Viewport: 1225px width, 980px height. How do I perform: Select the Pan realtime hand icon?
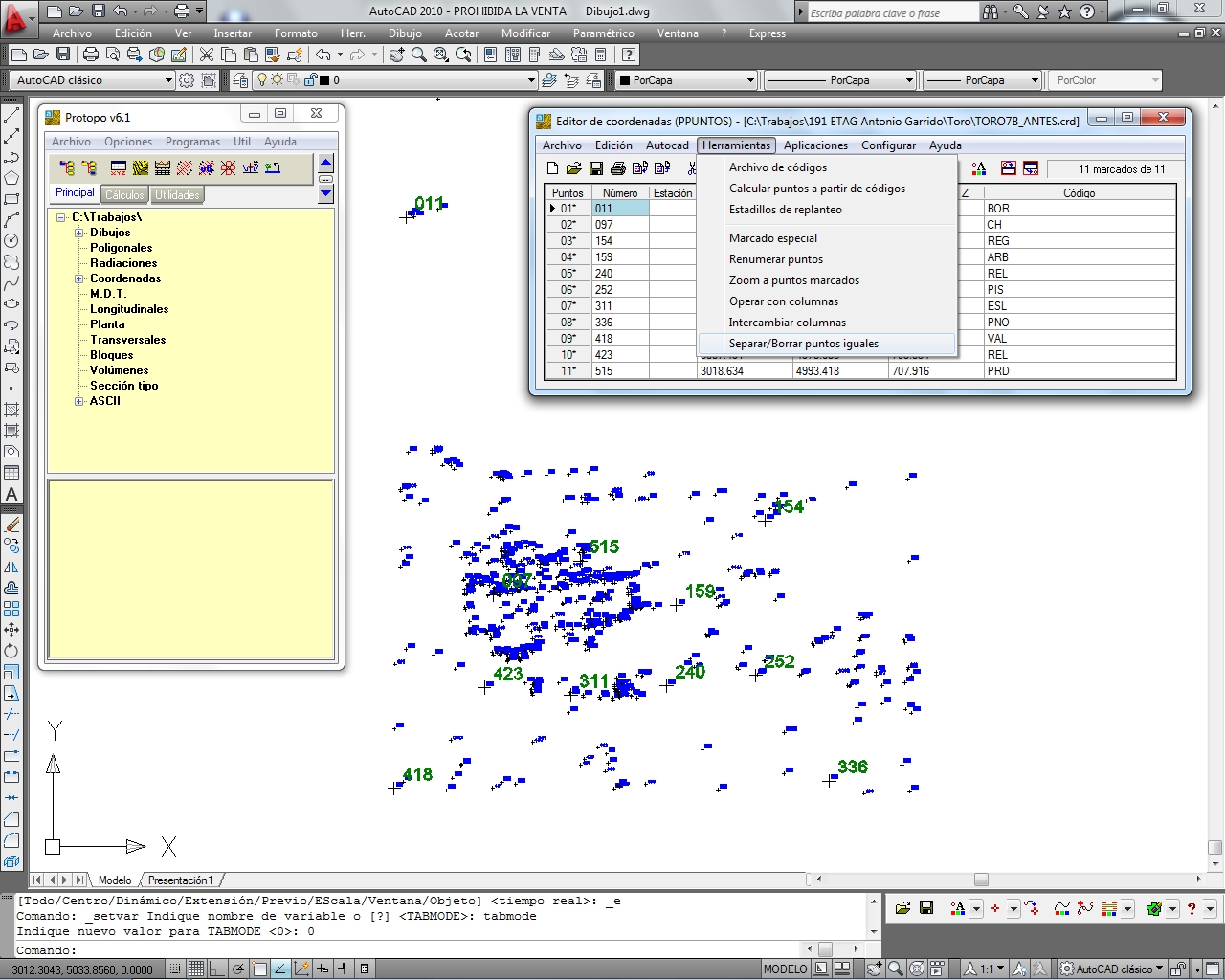(396, 55)
